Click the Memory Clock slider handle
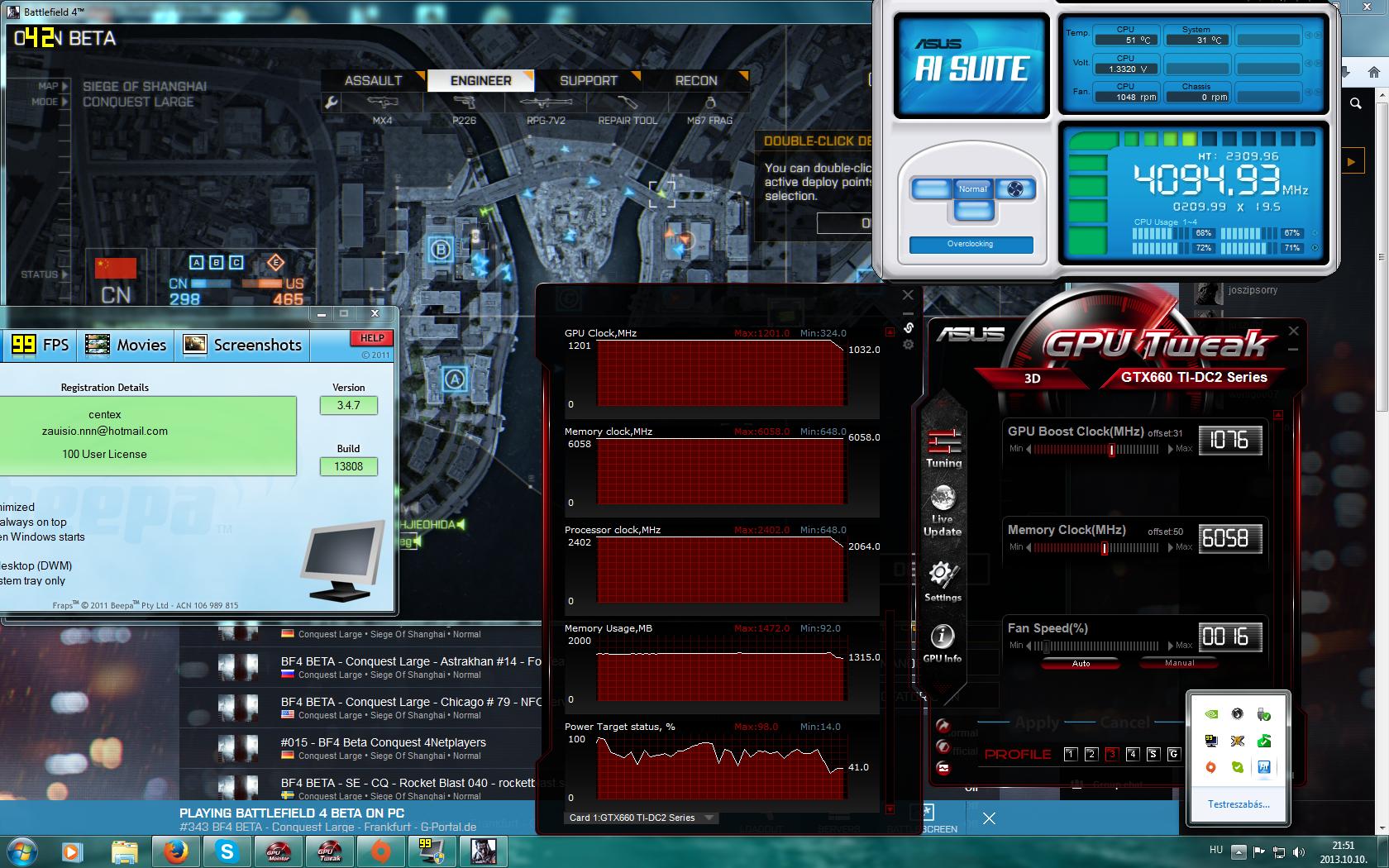The image size is (1389, 868). (x=1104, y=548)
